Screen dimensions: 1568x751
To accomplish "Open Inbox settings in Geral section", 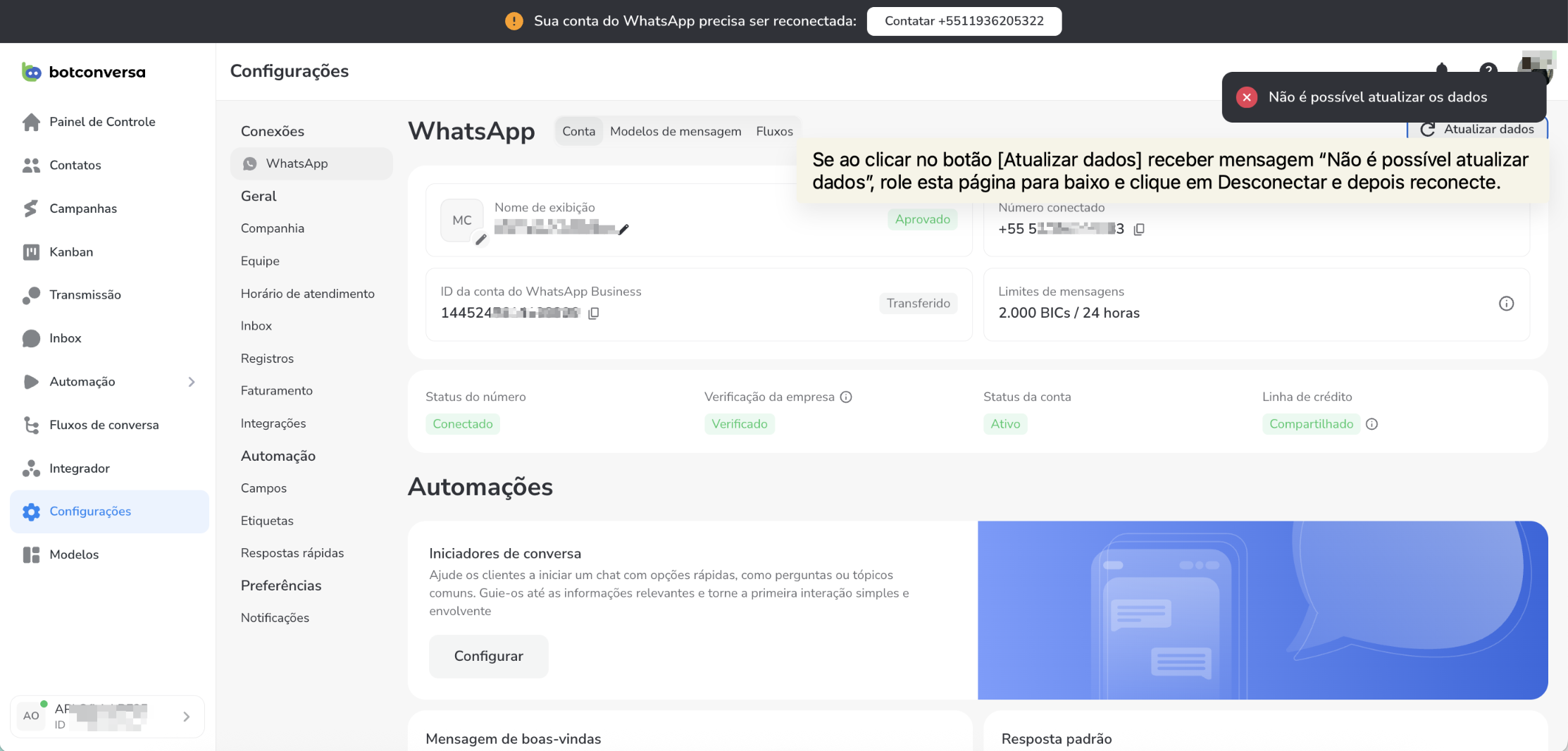I will click(256, 325).
